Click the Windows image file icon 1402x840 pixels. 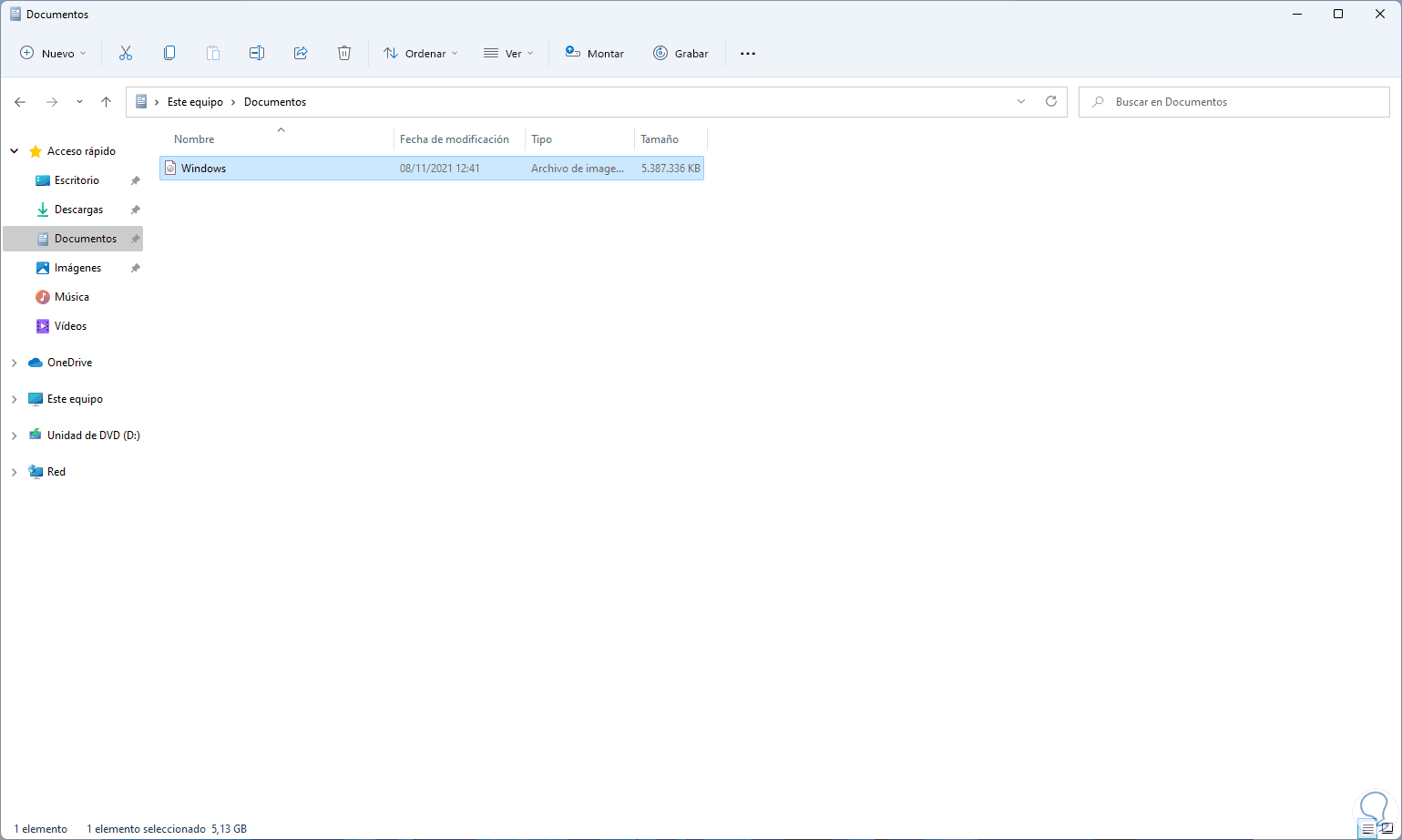tap(170, 169)
